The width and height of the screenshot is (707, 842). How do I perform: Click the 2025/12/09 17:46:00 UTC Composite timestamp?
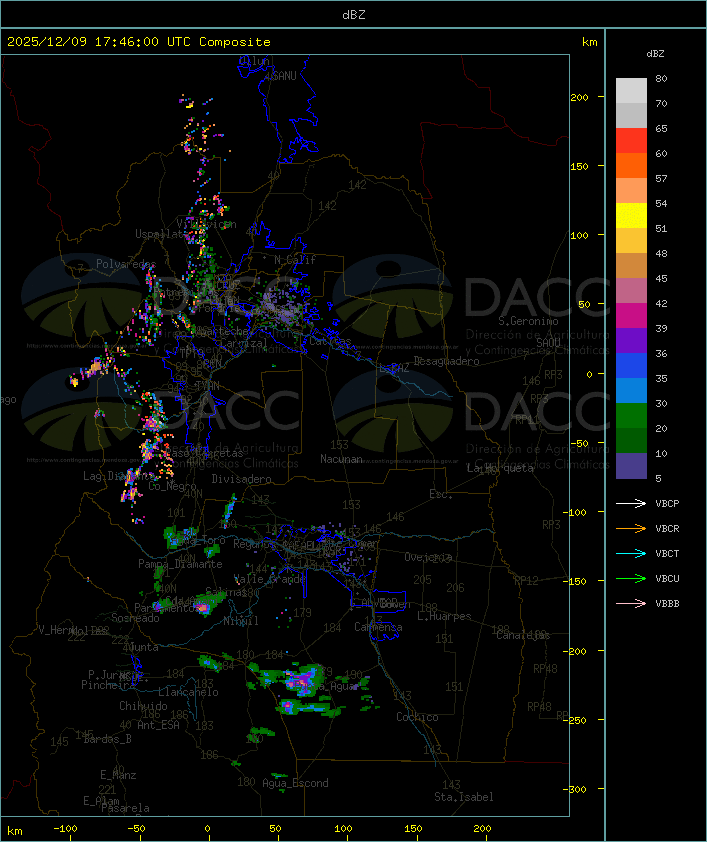click(139, 42)
